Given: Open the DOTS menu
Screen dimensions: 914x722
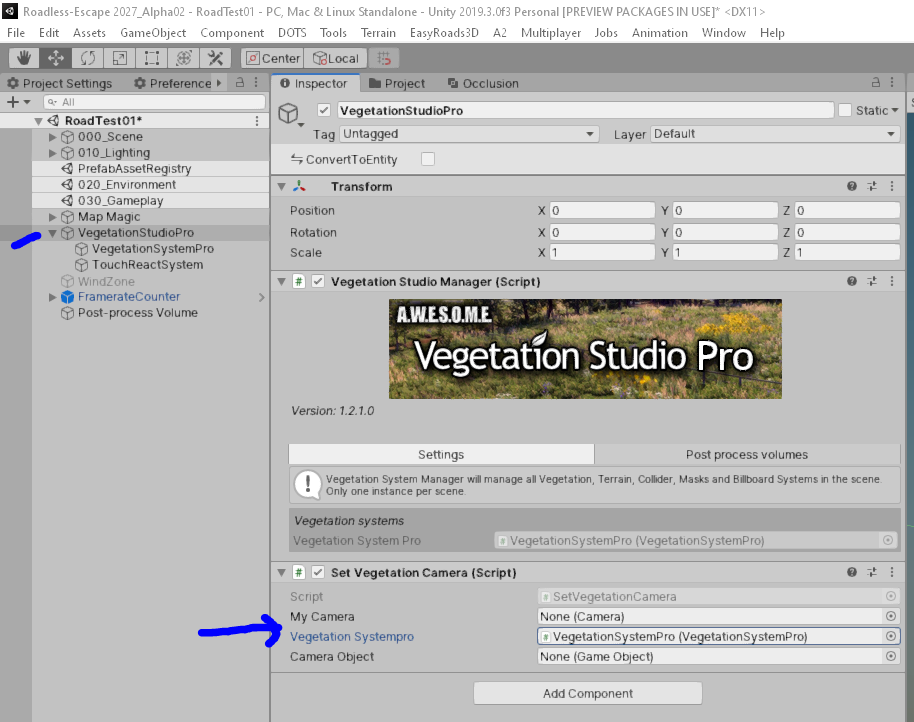Looking at the screenshot, I should [292, 33].
